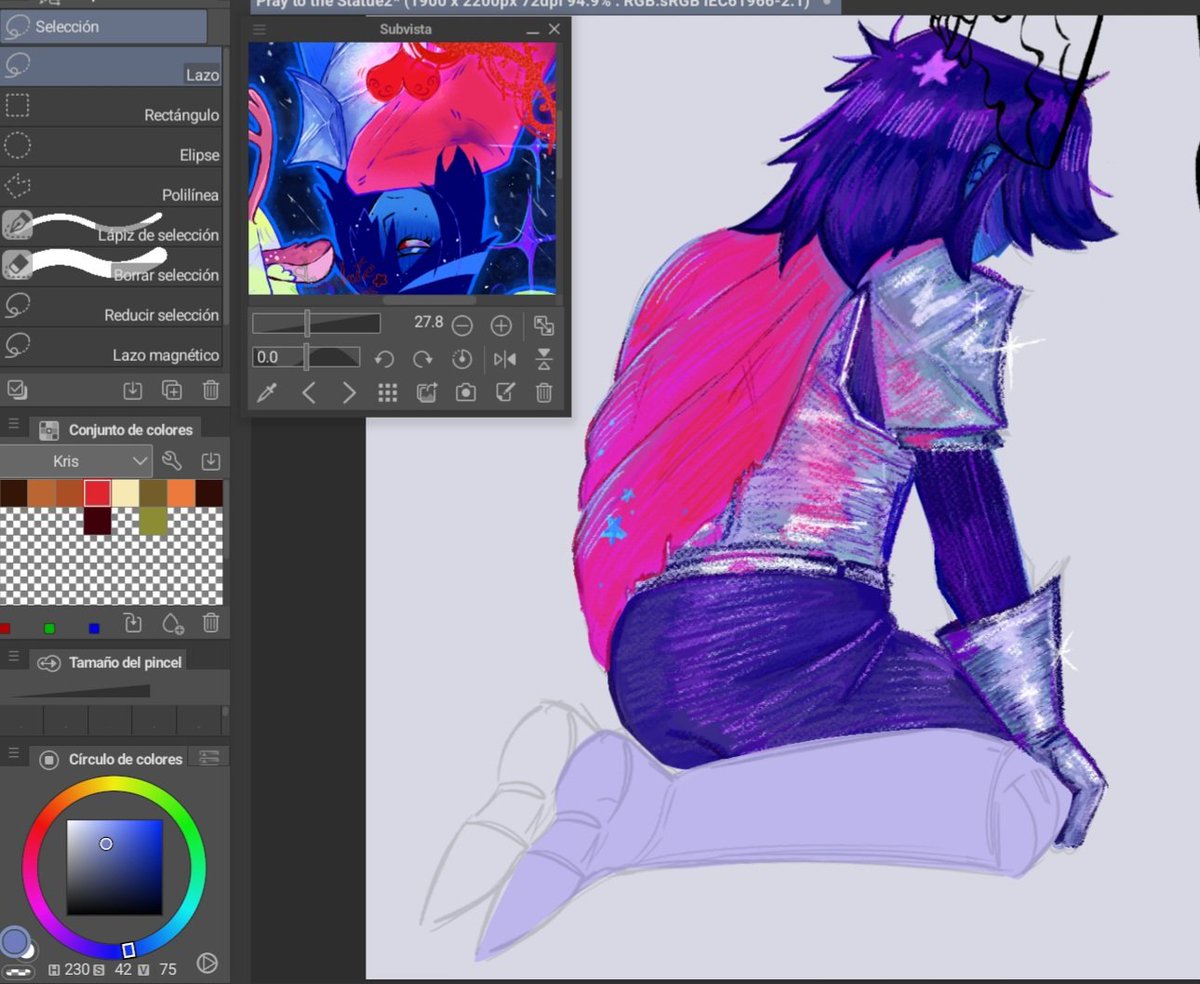The width and height of the screenshot is (1200, 984).
Task: Switch to the color slider tab icon
Action: (210, 757)
